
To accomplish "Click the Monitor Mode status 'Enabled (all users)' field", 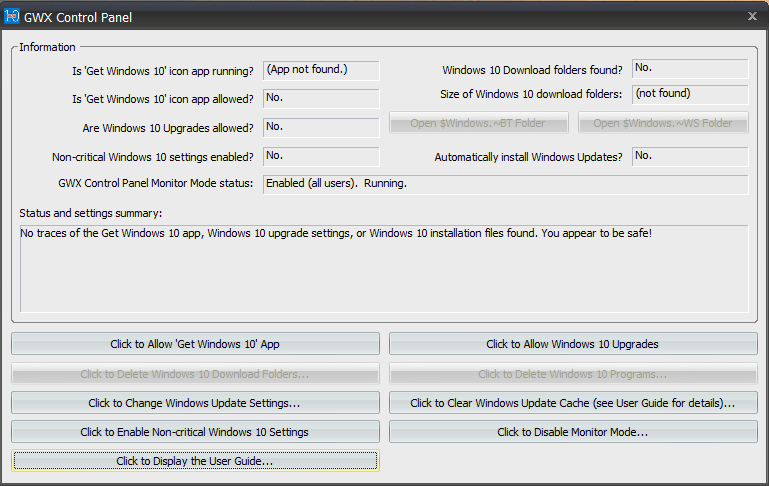I will pyautogui.click(x=506, y=184).
